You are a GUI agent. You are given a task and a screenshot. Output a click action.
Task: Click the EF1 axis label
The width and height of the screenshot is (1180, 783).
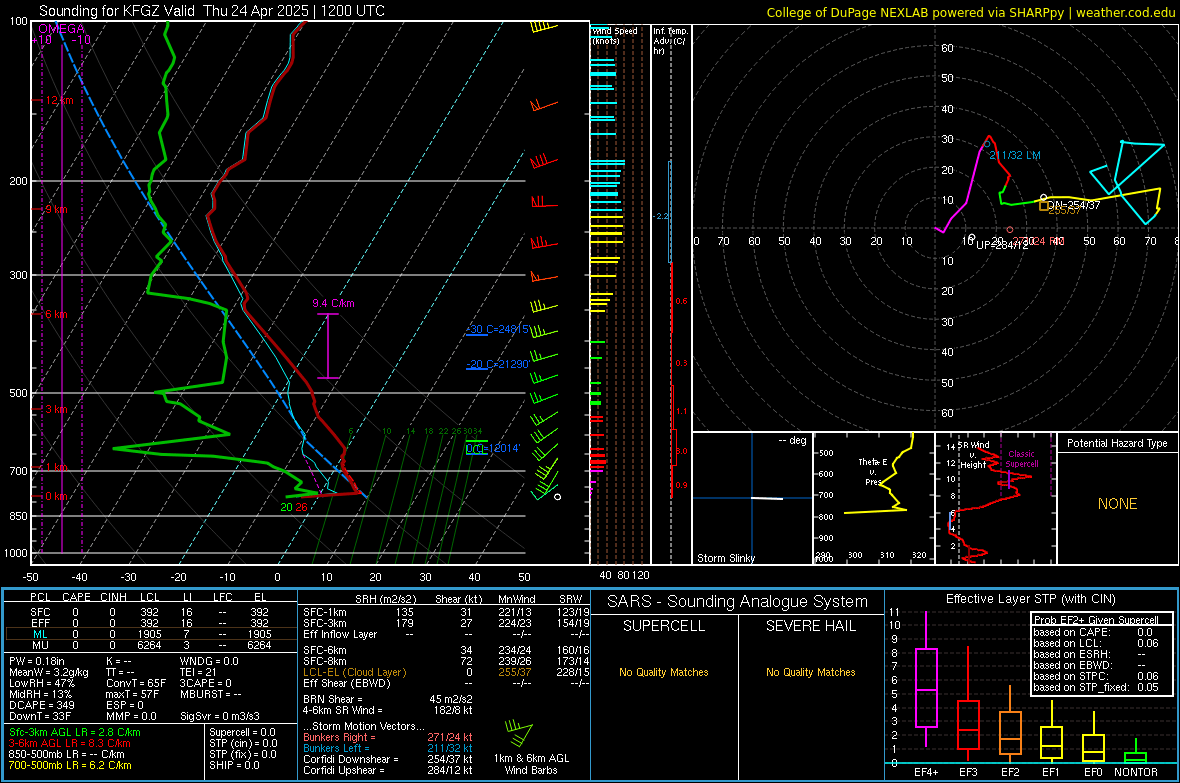point(1051,772)
